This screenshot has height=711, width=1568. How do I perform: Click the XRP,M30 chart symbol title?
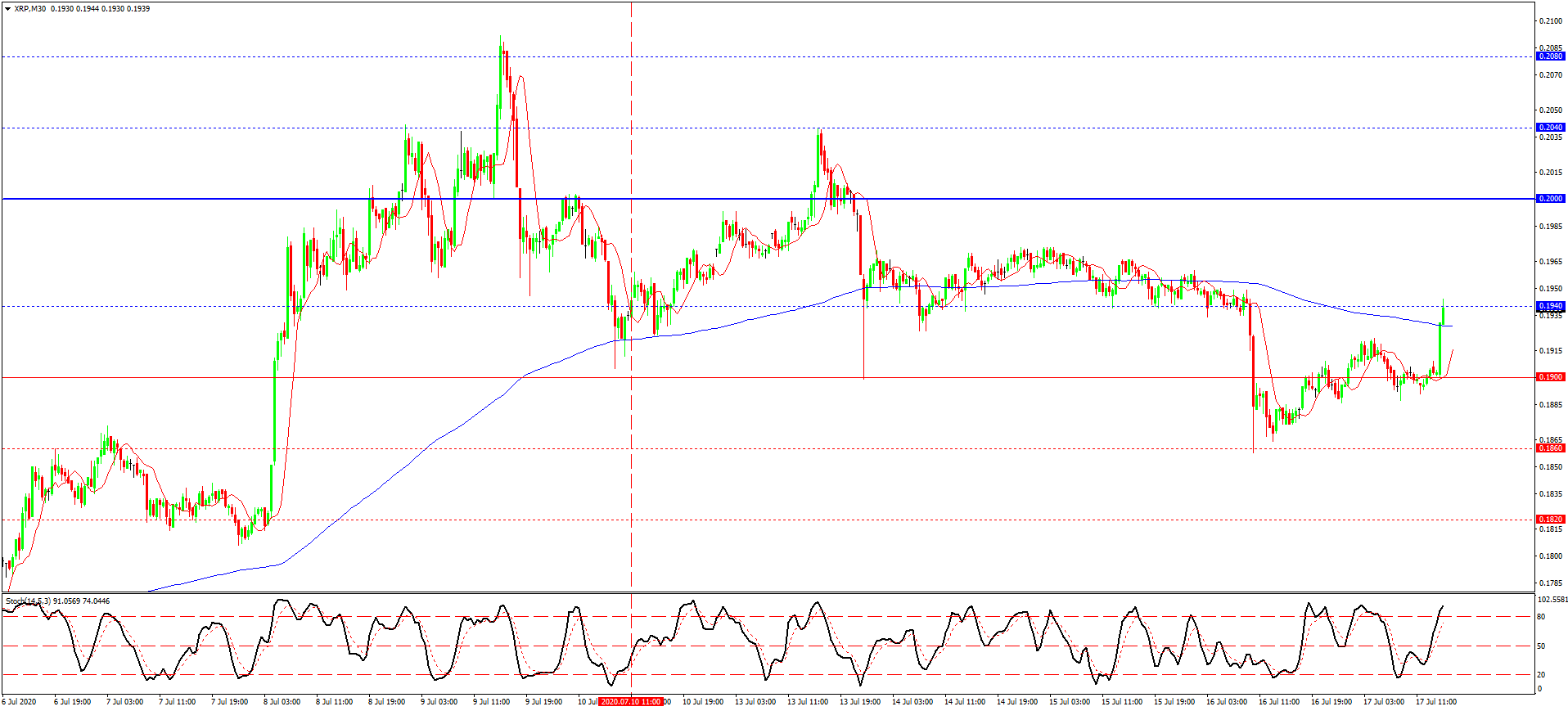[x=29, y=9]
